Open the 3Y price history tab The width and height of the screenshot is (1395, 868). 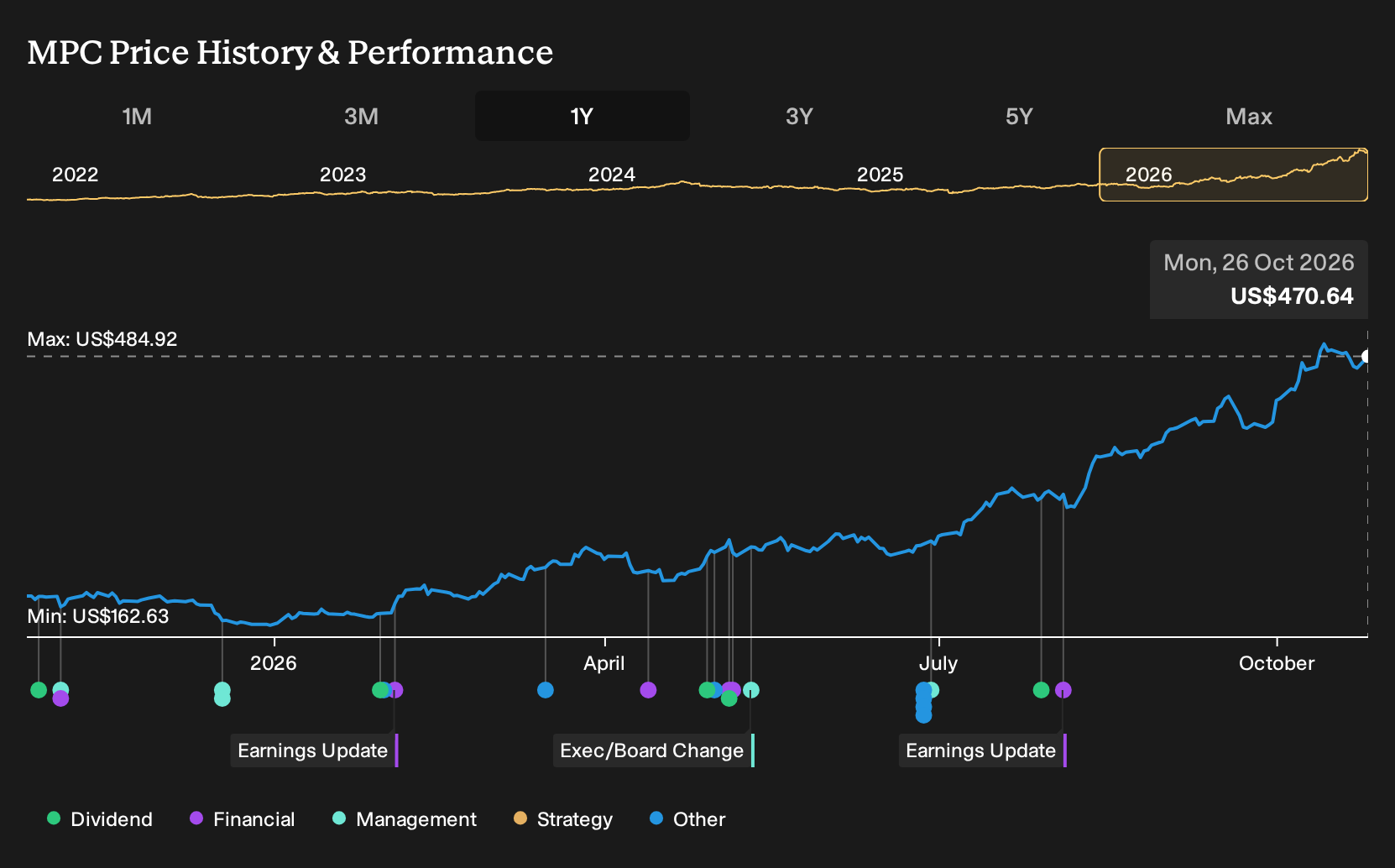(x=799, y=116)
